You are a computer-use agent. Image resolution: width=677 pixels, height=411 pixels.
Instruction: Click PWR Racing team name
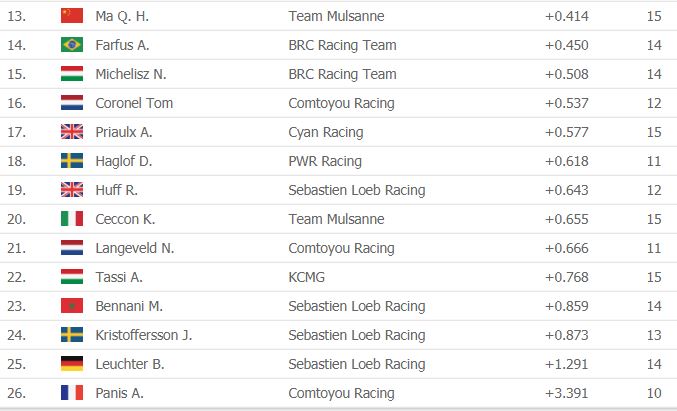pyautogui.click(x=324, y=161)
